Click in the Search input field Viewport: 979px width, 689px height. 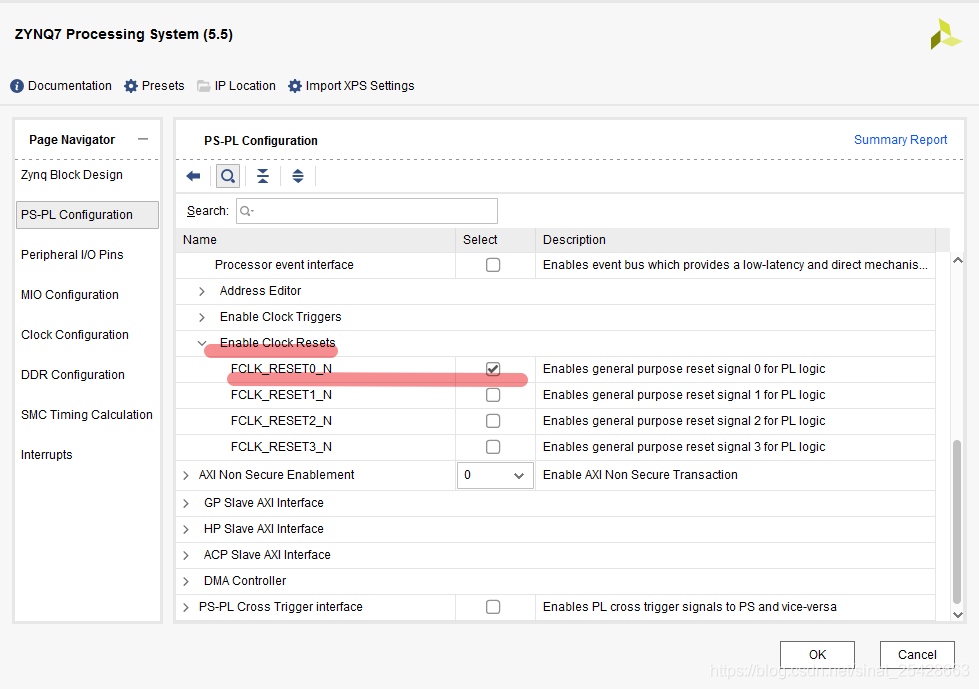(x=367, y=211)
